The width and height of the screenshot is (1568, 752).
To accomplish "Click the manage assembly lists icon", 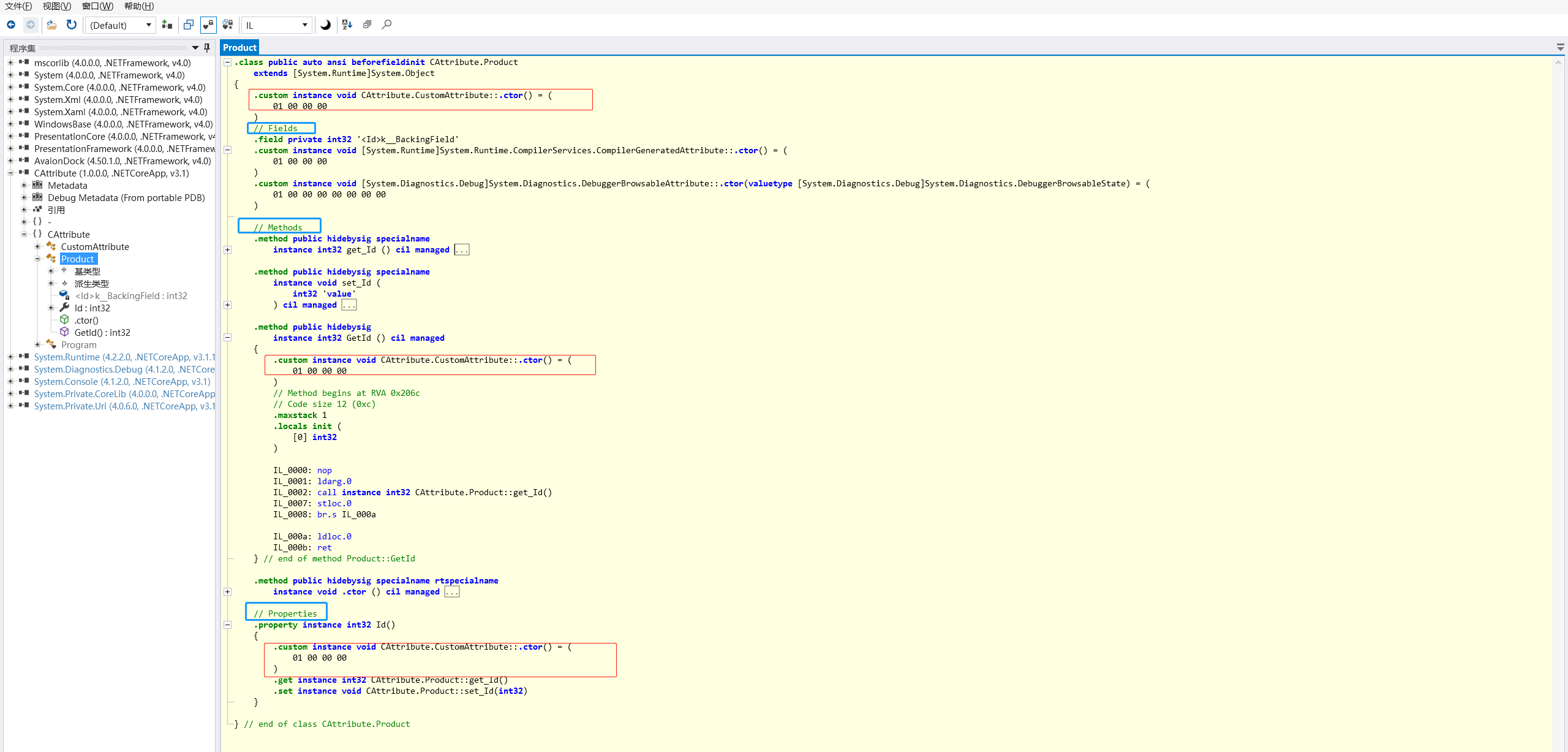I will tap(167, 25).
